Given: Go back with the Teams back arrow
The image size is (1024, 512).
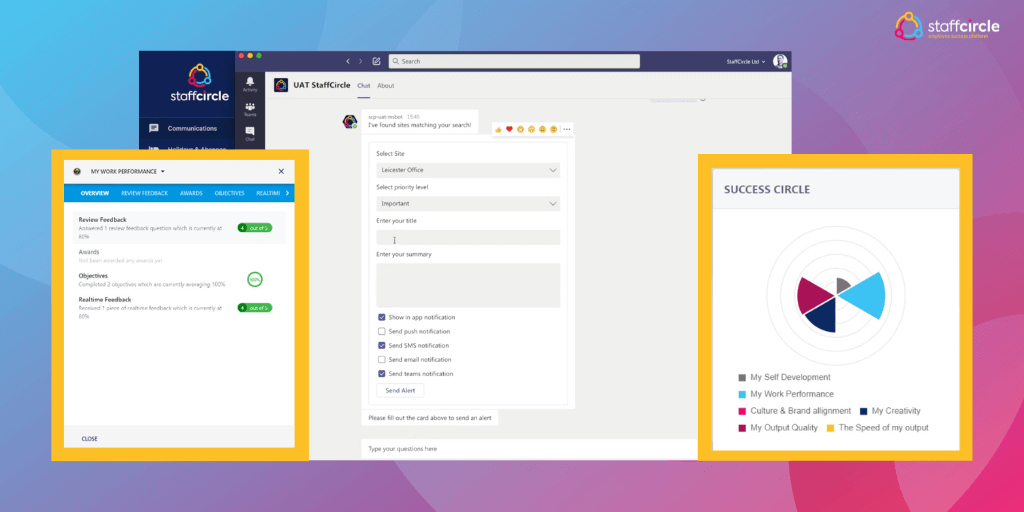Looking at the screenshot, I should point(347,61).
